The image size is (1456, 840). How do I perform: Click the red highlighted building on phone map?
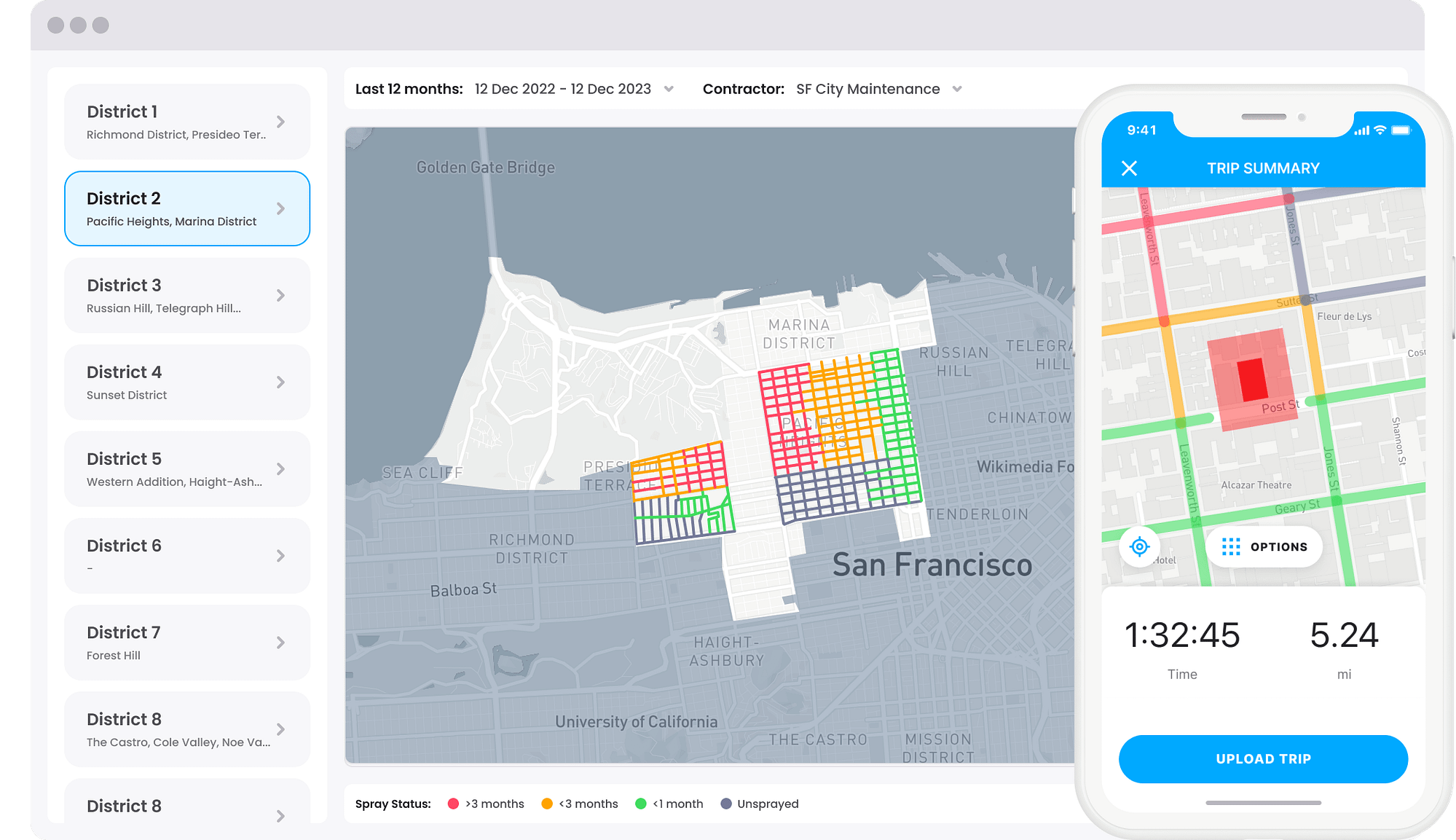(x=1252, y=379)
